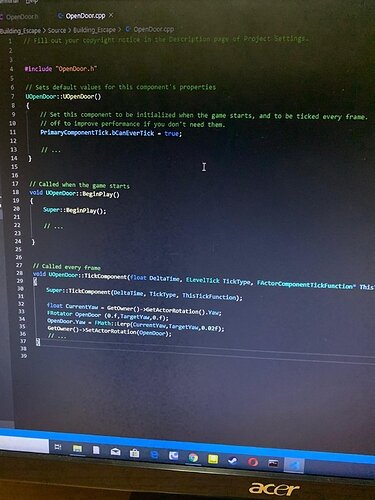Image resolution: width=375 pixels, height=500 pixels.
Task: Click the active Visual Studio Code taskbar icon
Action: [x=294, y=465]
